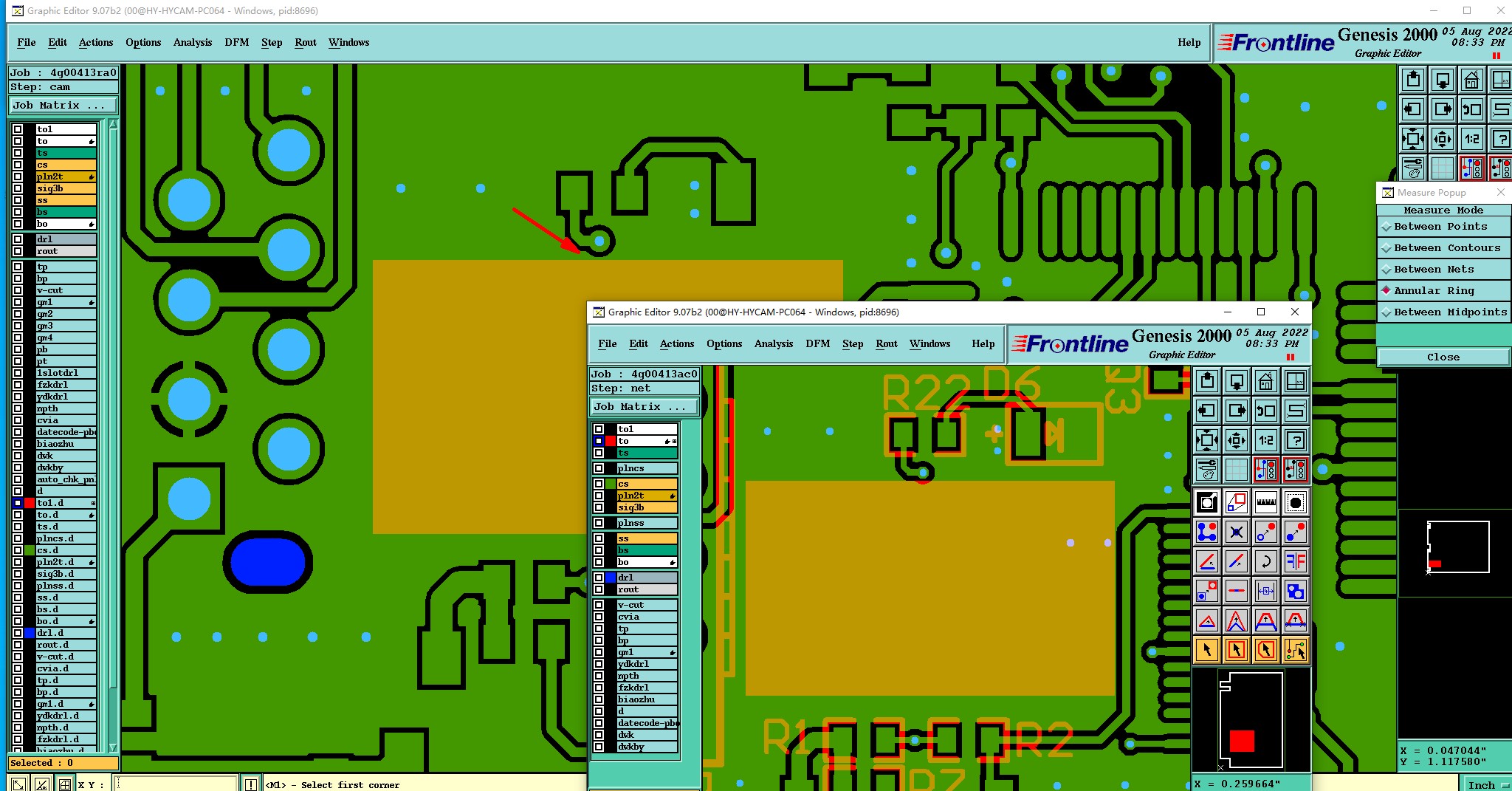Toggle the cs layer checkbox in the back window
The width and height of the screenshot is (1512, 791).
18,165
